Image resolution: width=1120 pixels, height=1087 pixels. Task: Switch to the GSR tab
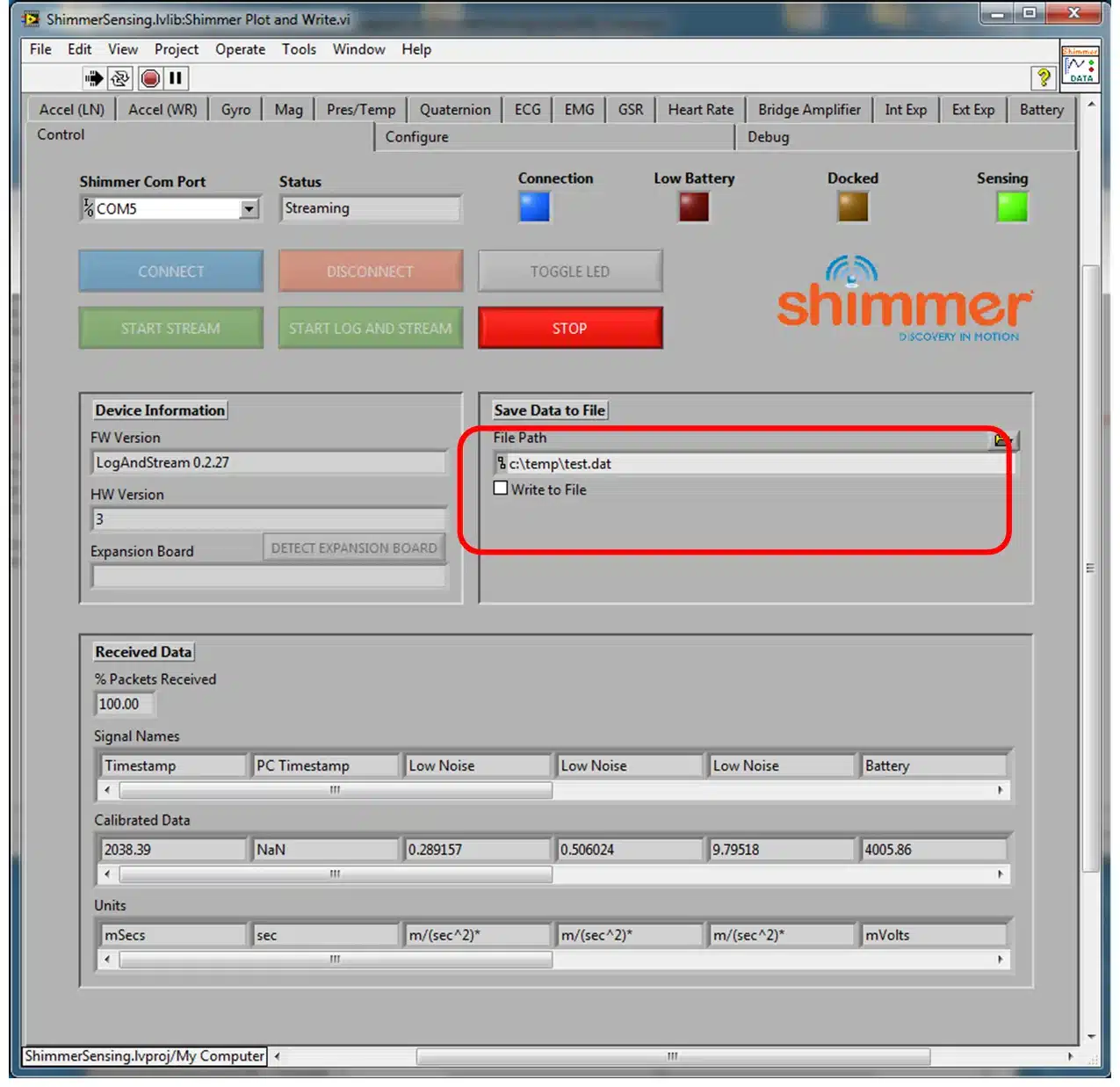click(x=631, y=110)
